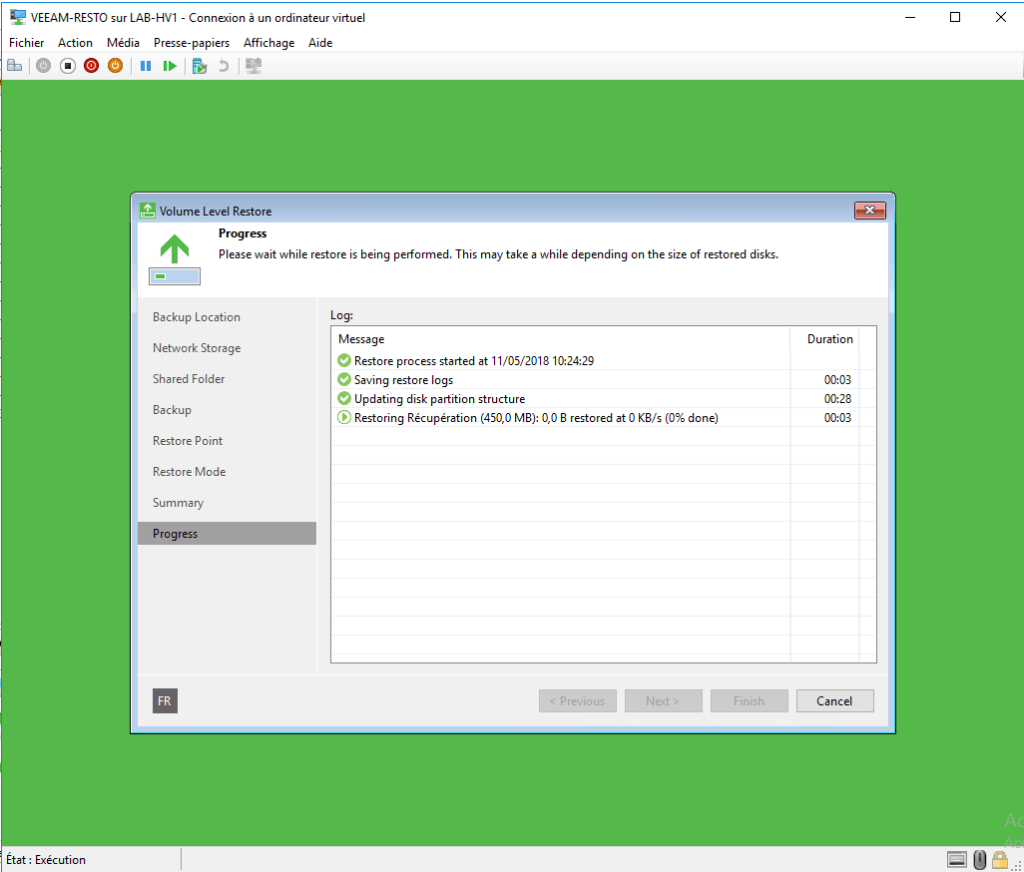This screenshot has height=872, width=1024.
Task: Cancel the volume restore process
Action: pyautogui.click(x=835, y=700)
